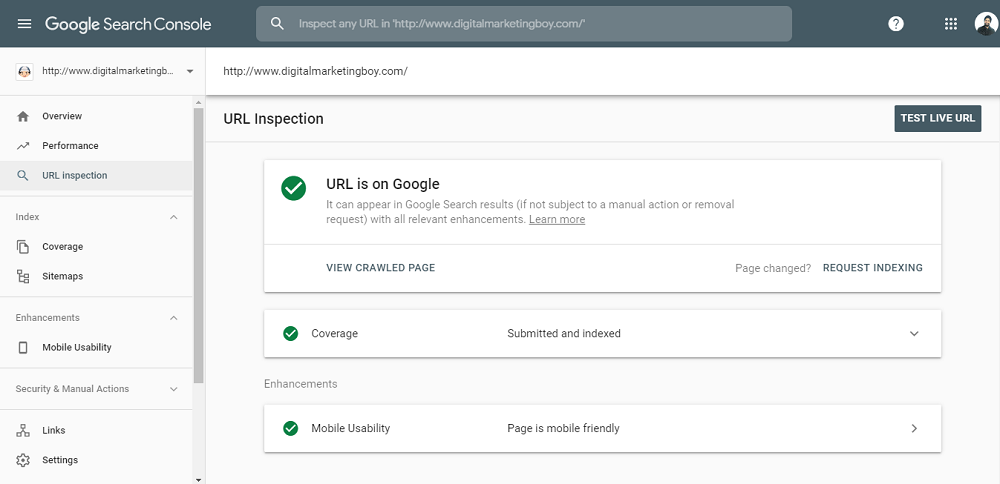The image size is (1000, 484).
Task: Click the 'URL is on Google' heading
Action: (x=383, y=184)
